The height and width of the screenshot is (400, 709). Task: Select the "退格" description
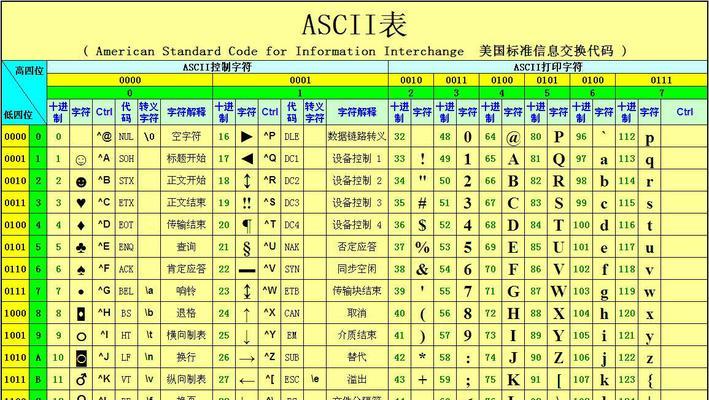coord(186,313)
